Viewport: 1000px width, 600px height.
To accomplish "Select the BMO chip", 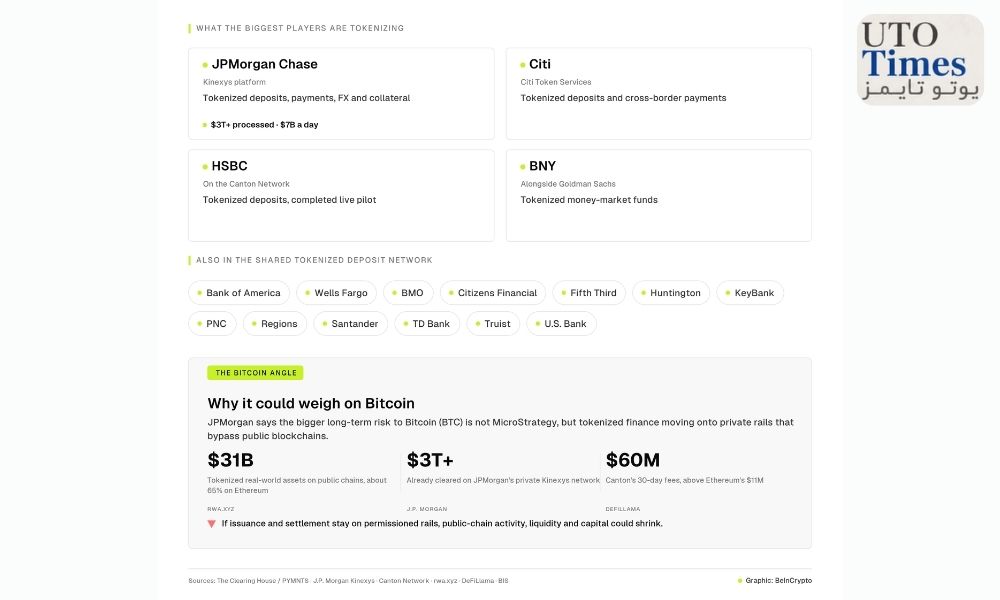I will tap(408, 293).
